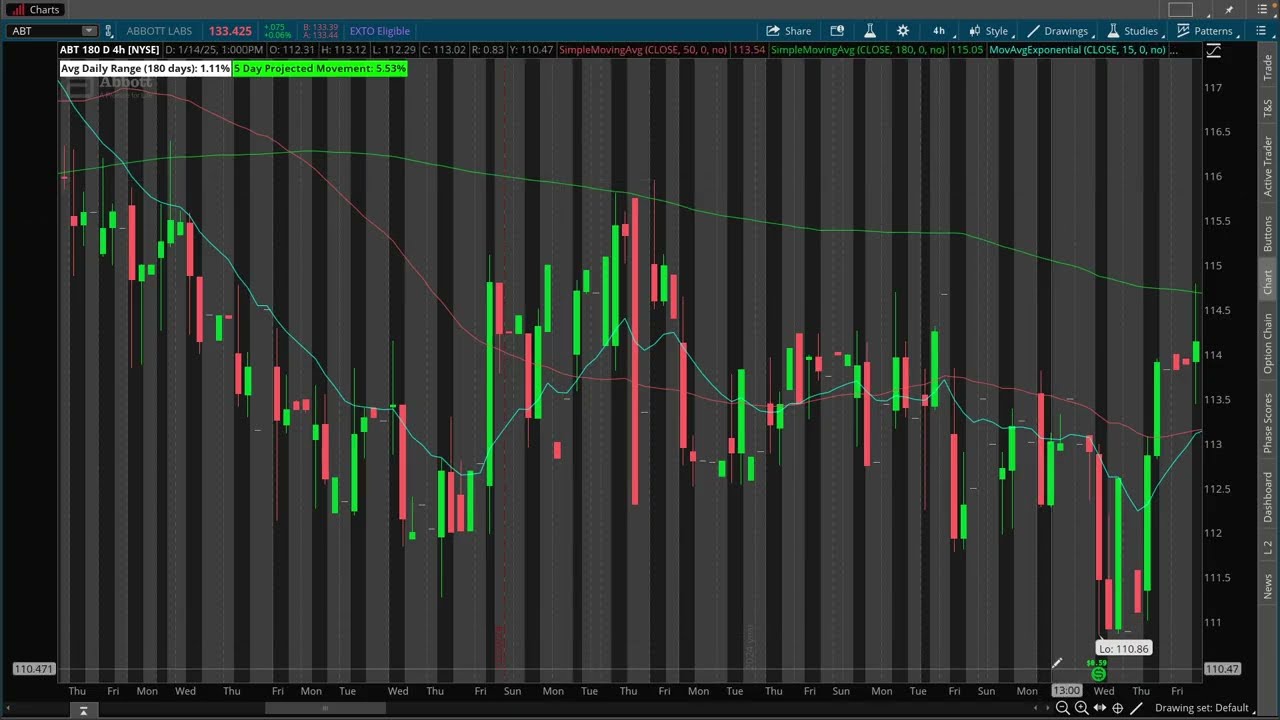Click the bottom-left expand arrow icon
This screenshot has width=1280, height=720.
point(83,710)
